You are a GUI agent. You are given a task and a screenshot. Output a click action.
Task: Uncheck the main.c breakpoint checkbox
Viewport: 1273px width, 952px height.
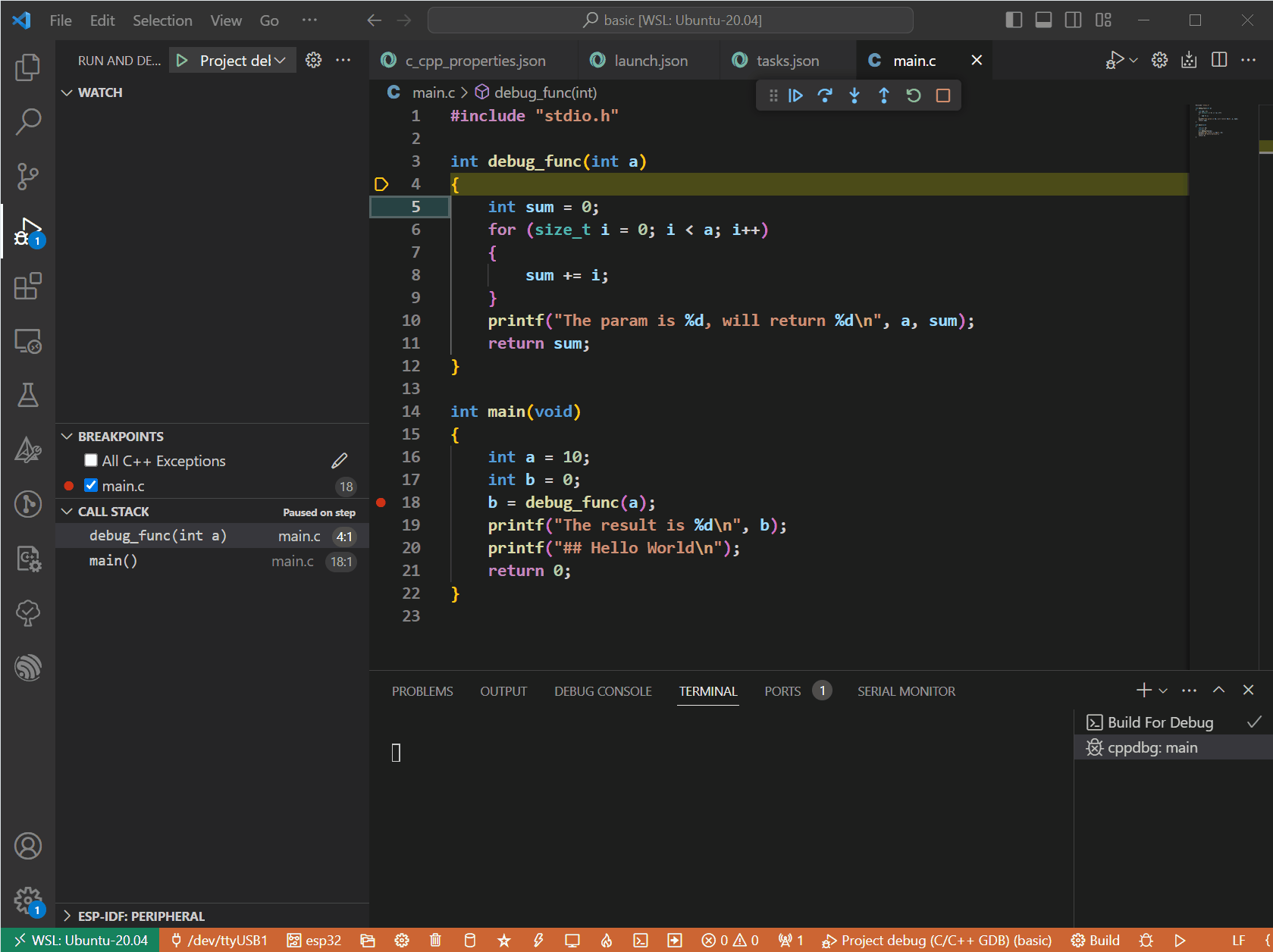91,485
